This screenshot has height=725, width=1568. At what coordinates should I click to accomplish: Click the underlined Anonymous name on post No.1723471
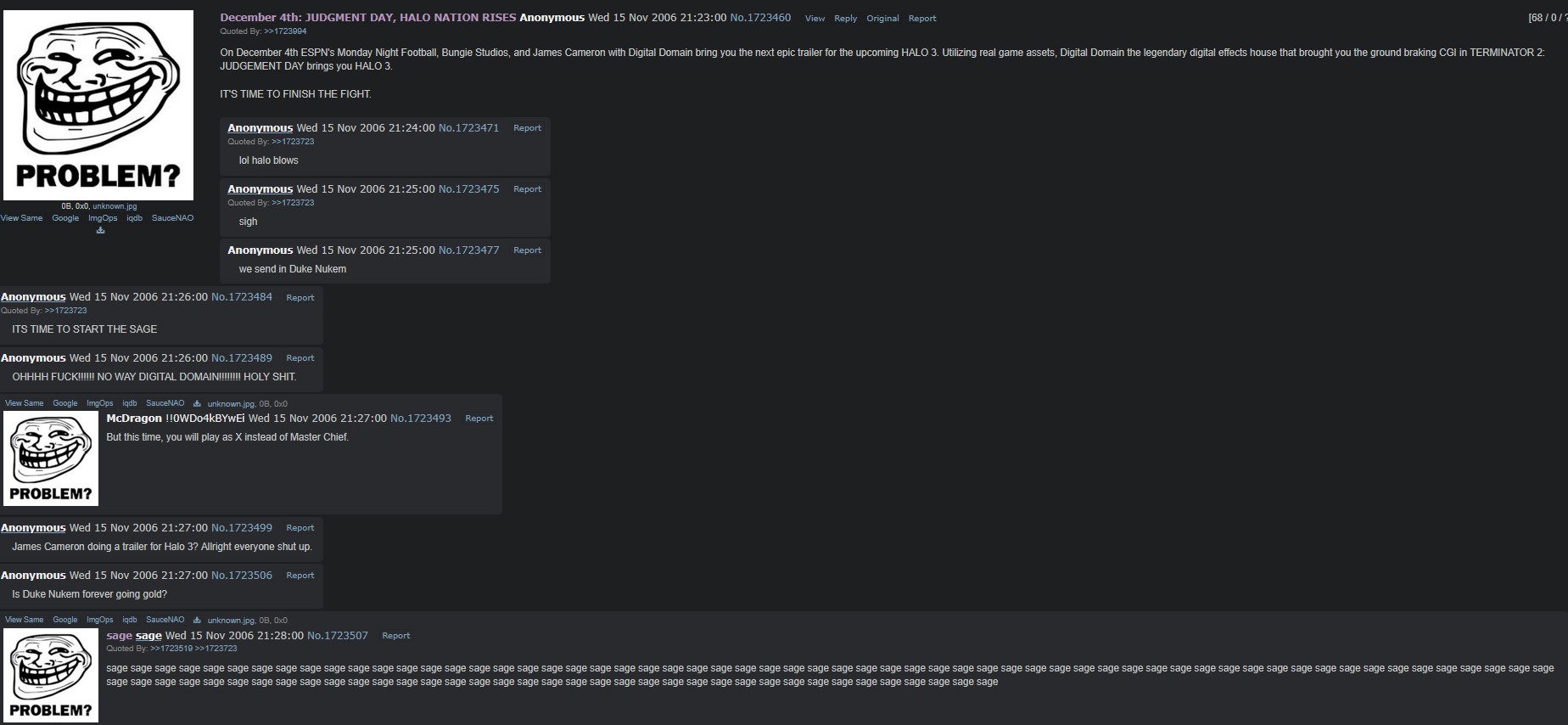pos(260,128)
